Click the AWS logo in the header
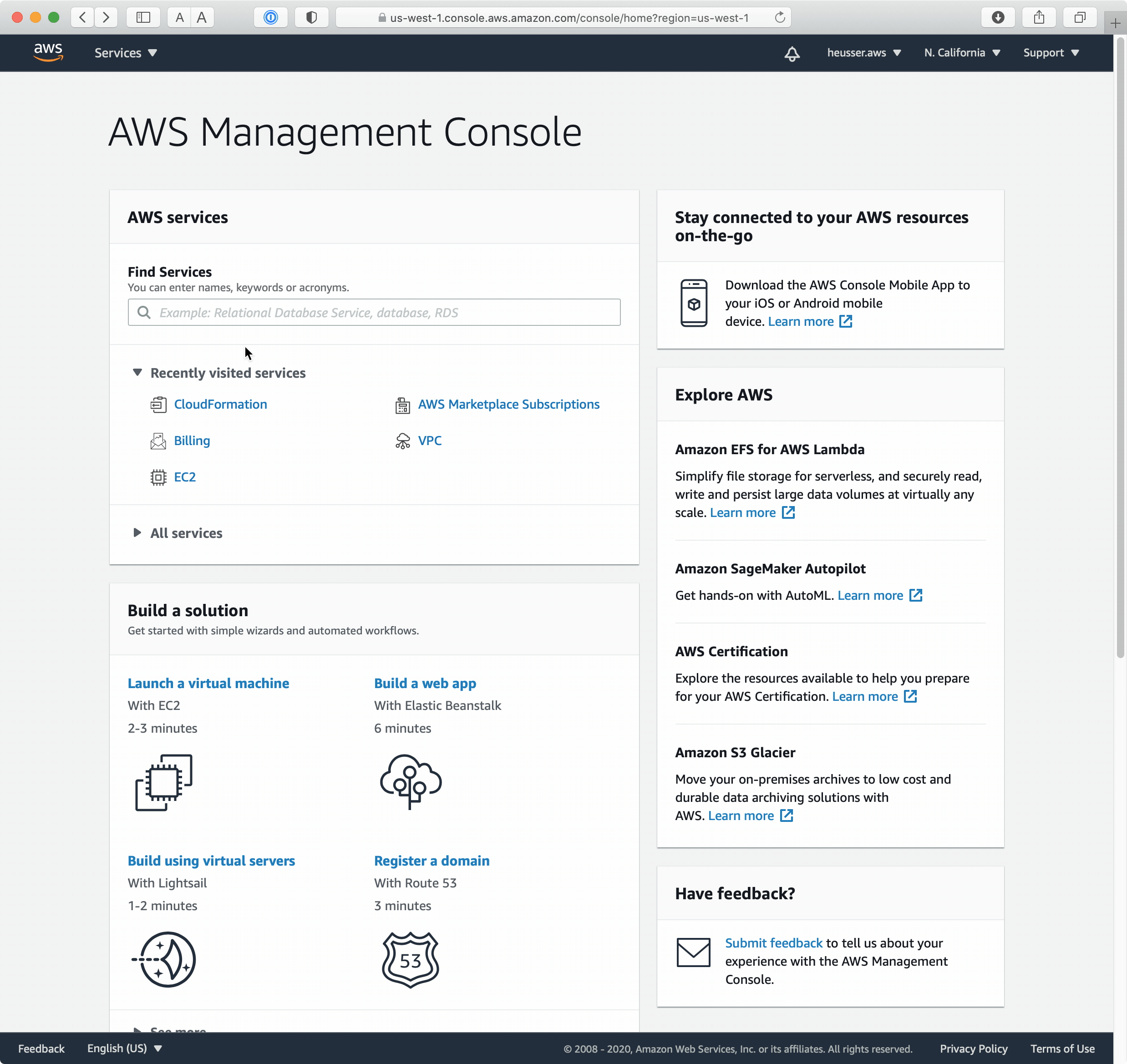Viewport: 1127px width, 1064px height. pos(48,52)
